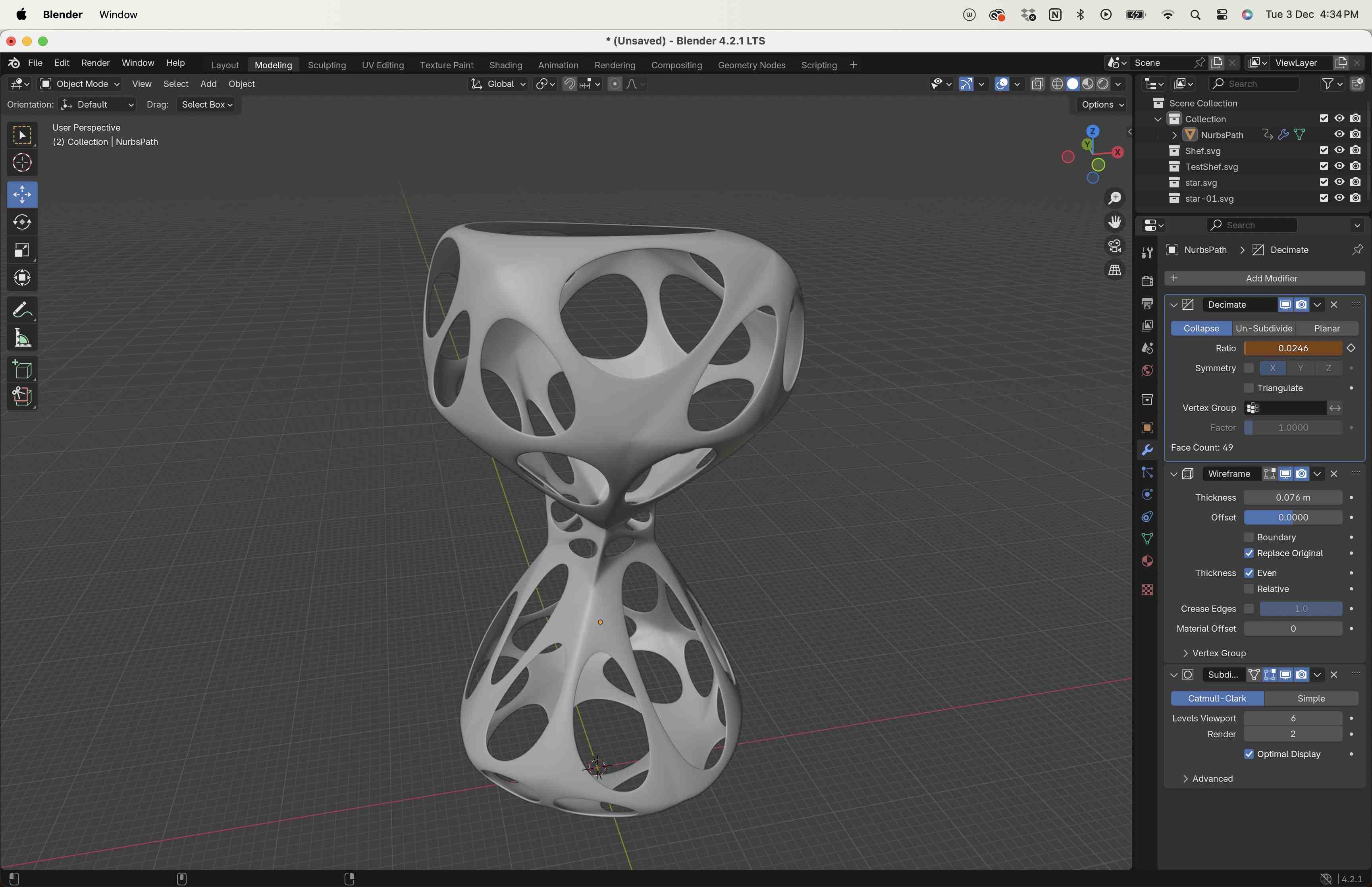Open the File menu

[x=35, y=63]
